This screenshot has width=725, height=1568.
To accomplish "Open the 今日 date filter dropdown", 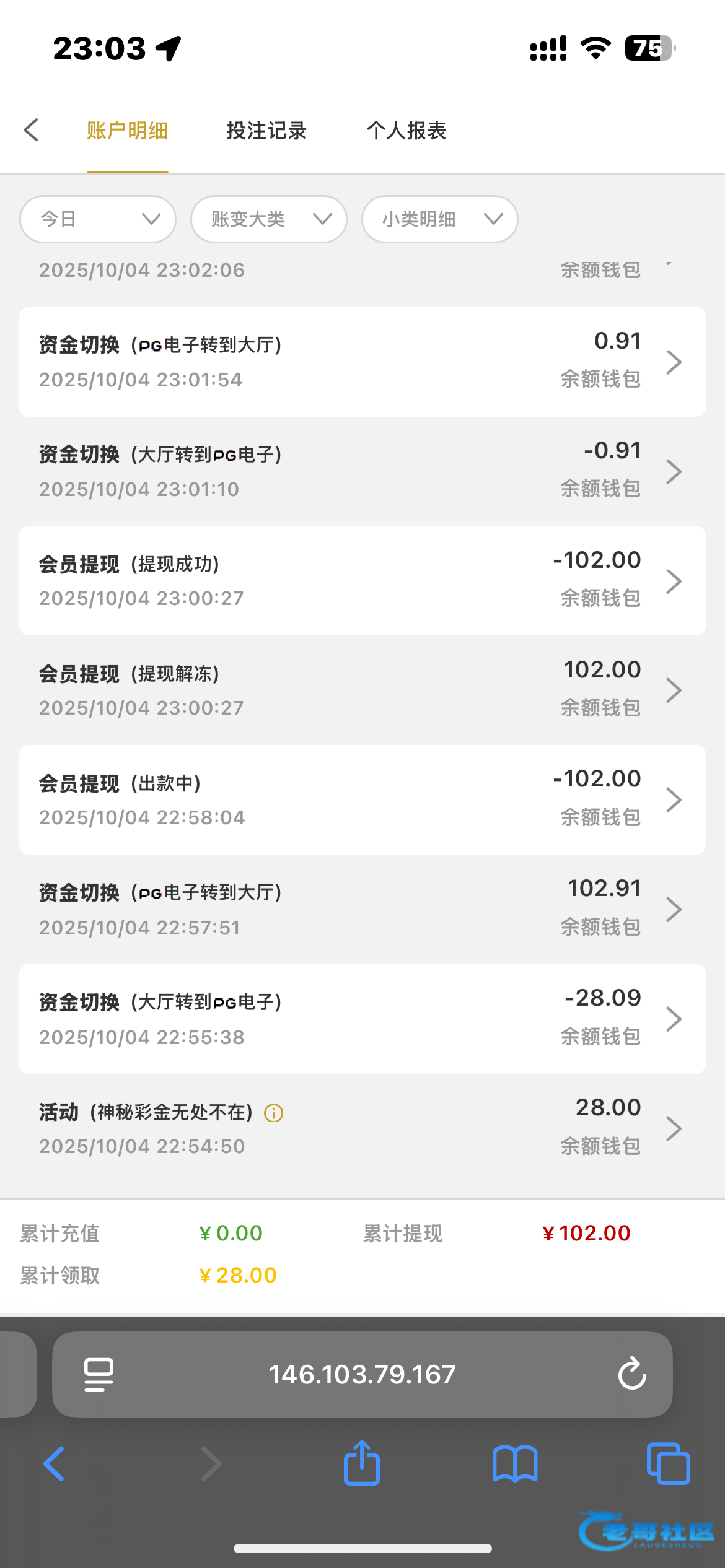I will [x=98, y=219].
